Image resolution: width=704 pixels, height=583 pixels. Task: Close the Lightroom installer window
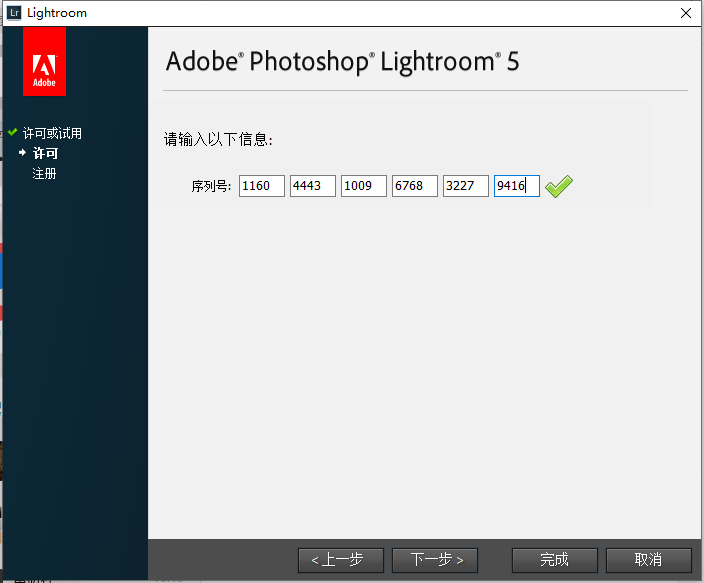(685, 13)
